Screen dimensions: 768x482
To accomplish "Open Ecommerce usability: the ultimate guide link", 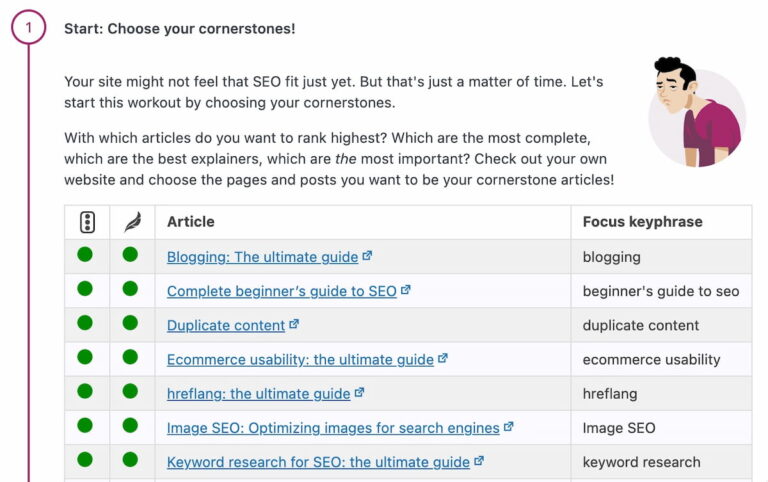I will [x=300, y=360].
